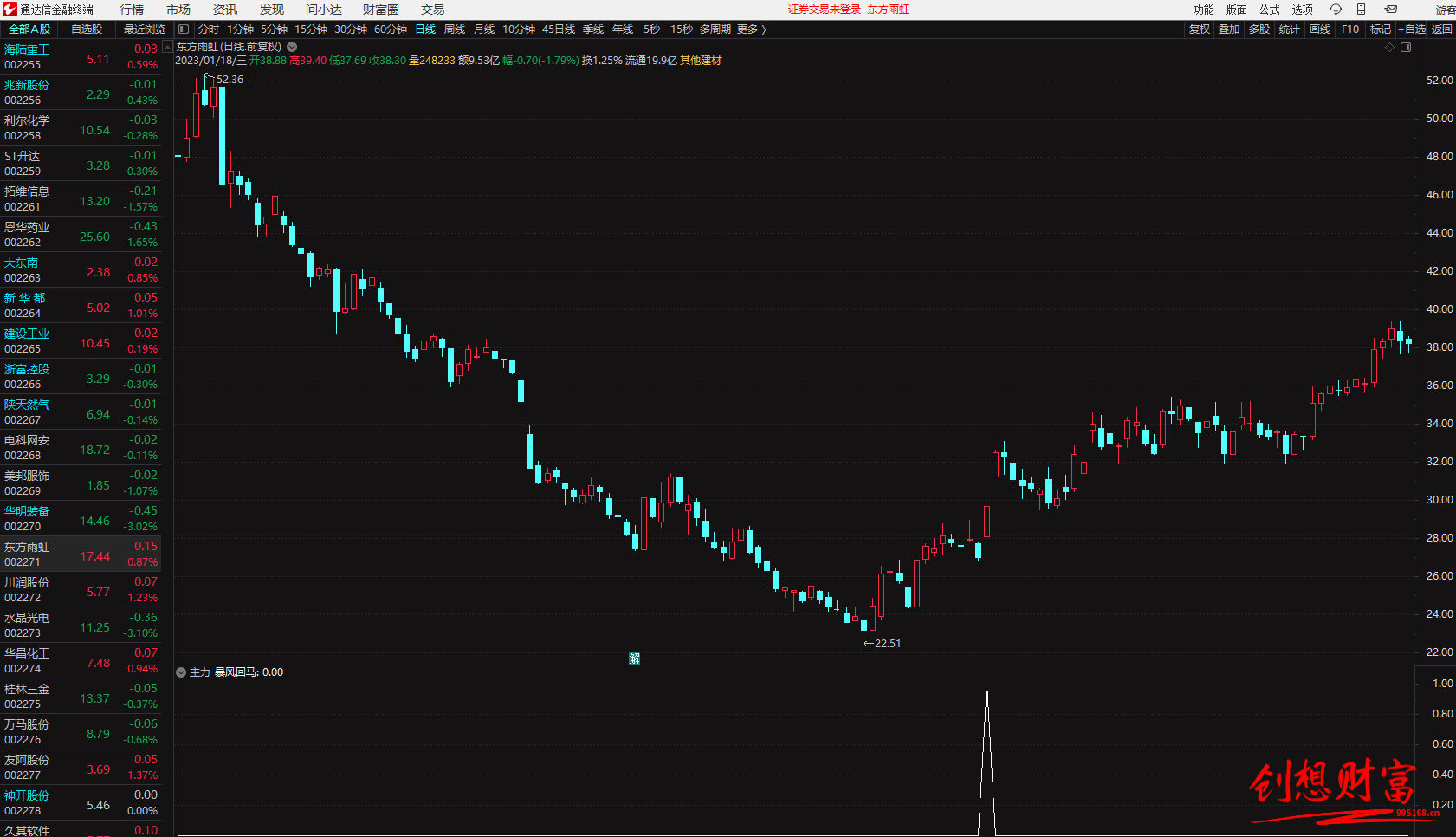Screen dimensions: 1456x837
Task: Open the 财富圈 menu
Action: [381, 10]
